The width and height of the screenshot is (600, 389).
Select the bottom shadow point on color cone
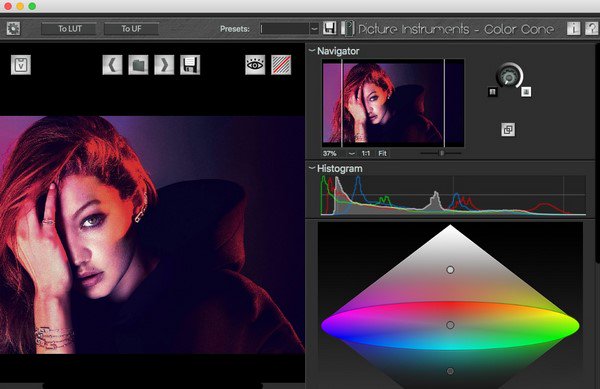pos(450,371)
